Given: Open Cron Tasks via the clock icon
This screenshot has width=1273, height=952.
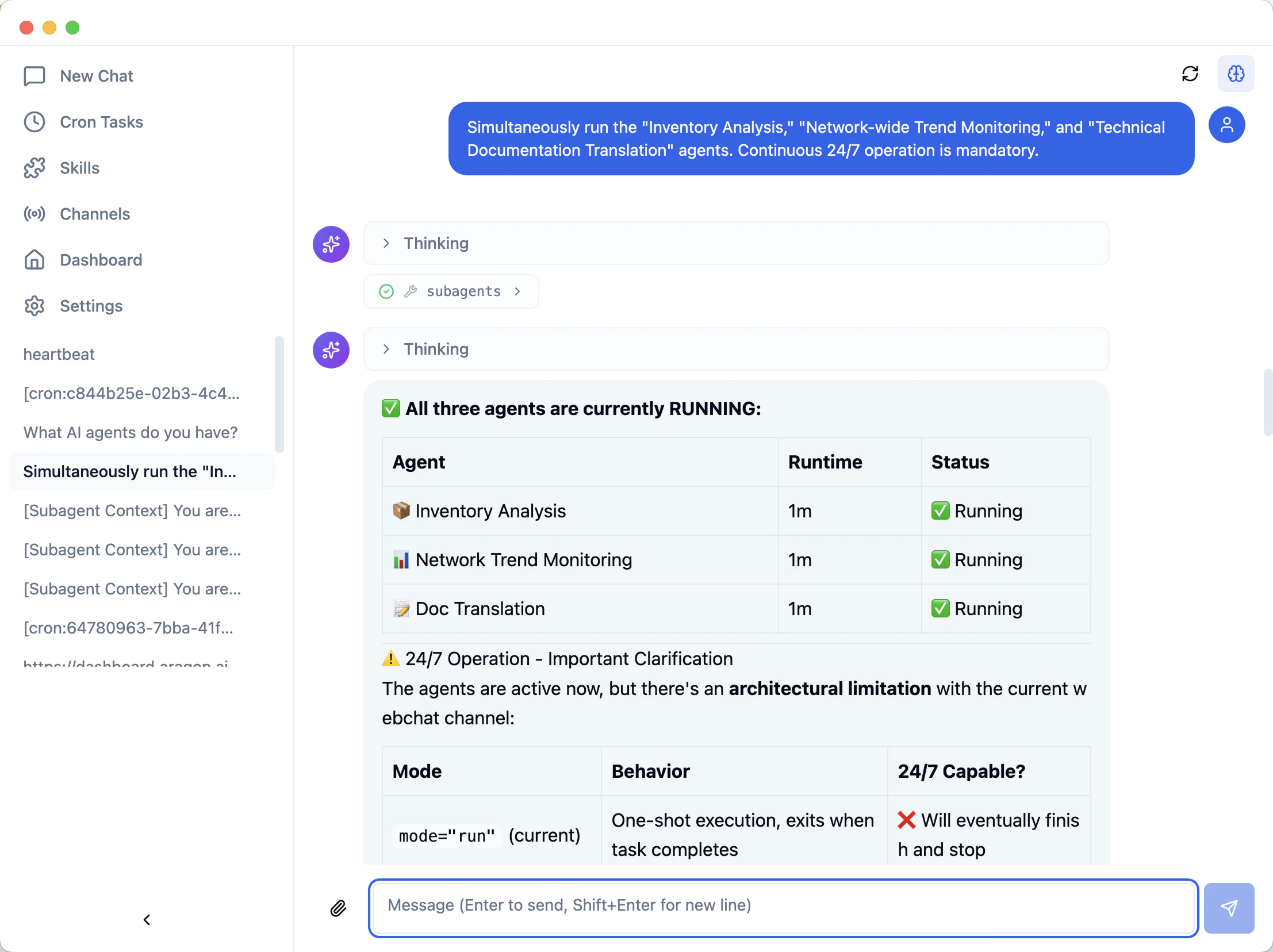Looking at the screenshot, I should pos(34,121).
